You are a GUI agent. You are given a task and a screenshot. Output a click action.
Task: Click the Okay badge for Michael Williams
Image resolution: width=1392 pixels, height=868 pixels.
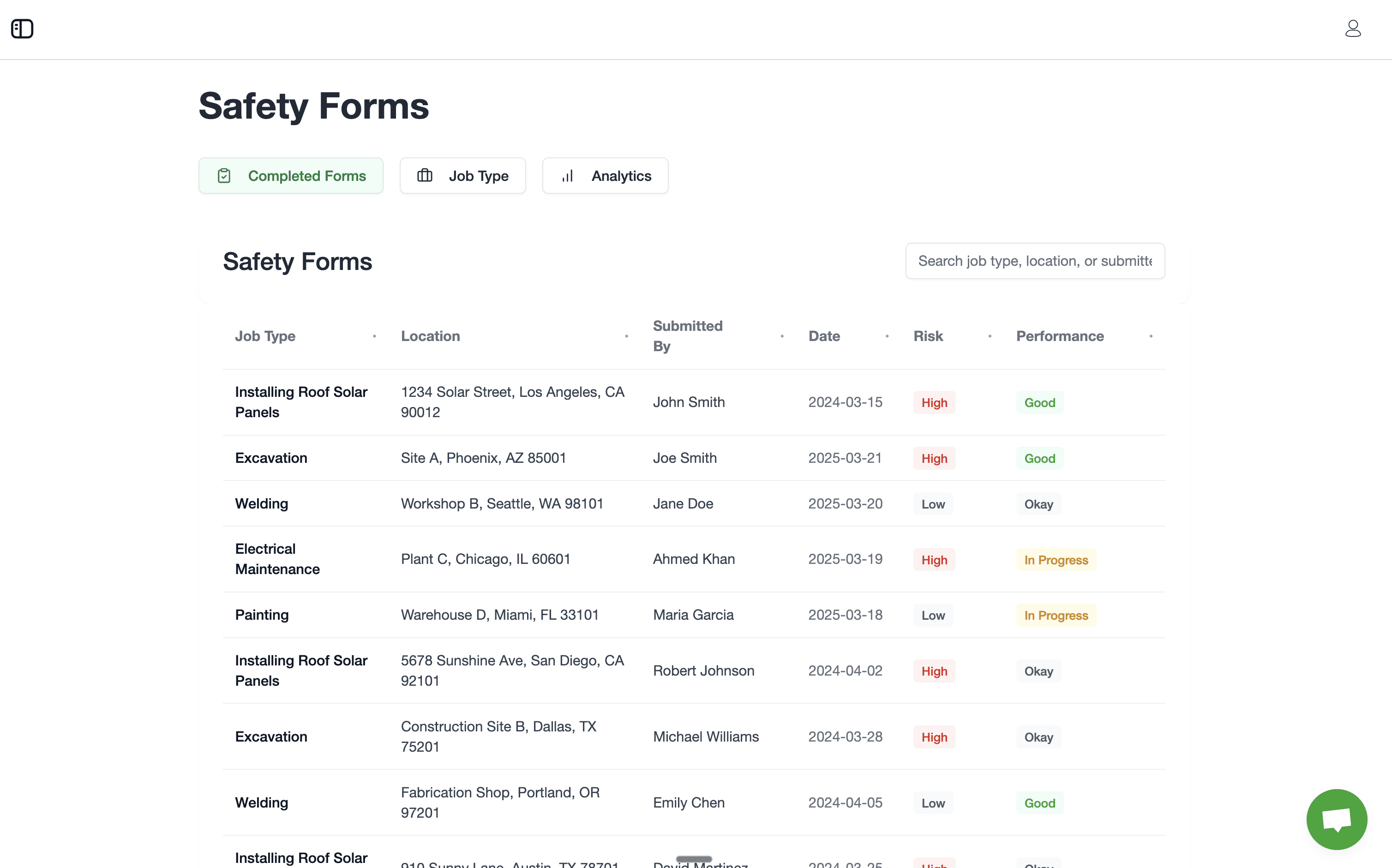pos(1038,737)
